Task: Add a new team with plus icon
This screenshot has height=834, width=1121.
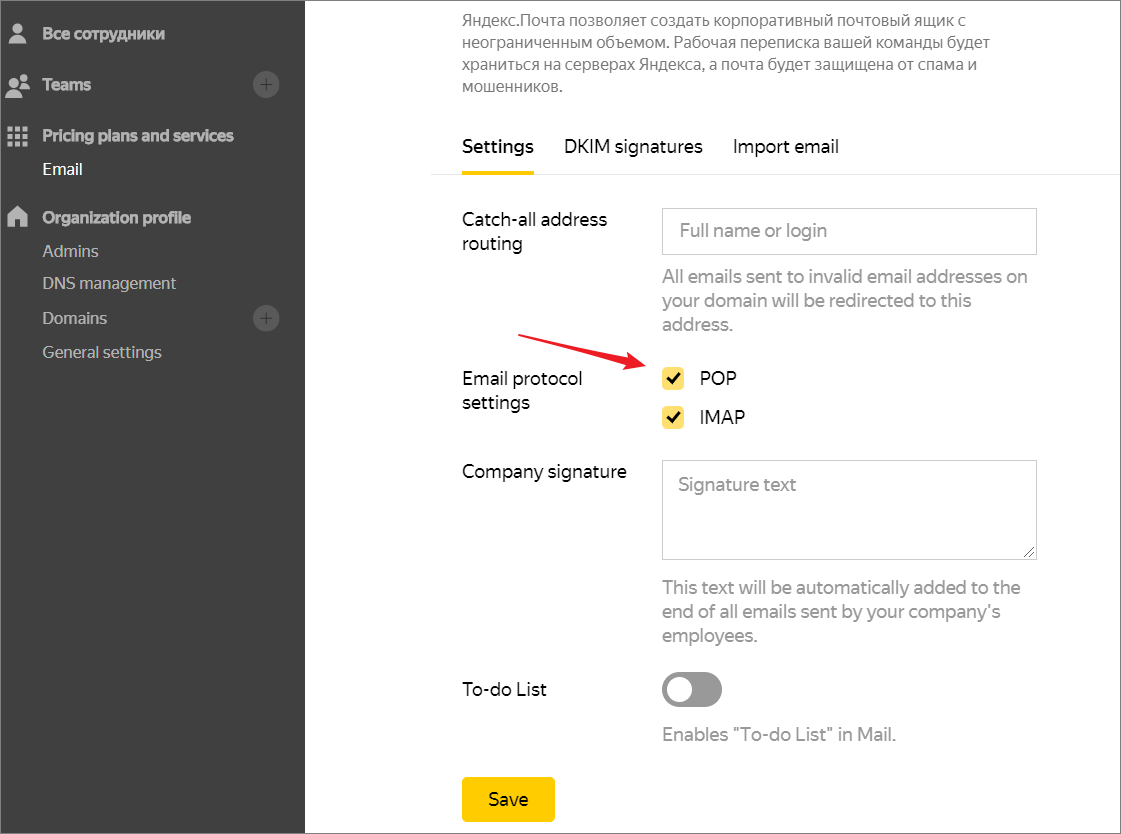Action: click(x=265, y=85)
